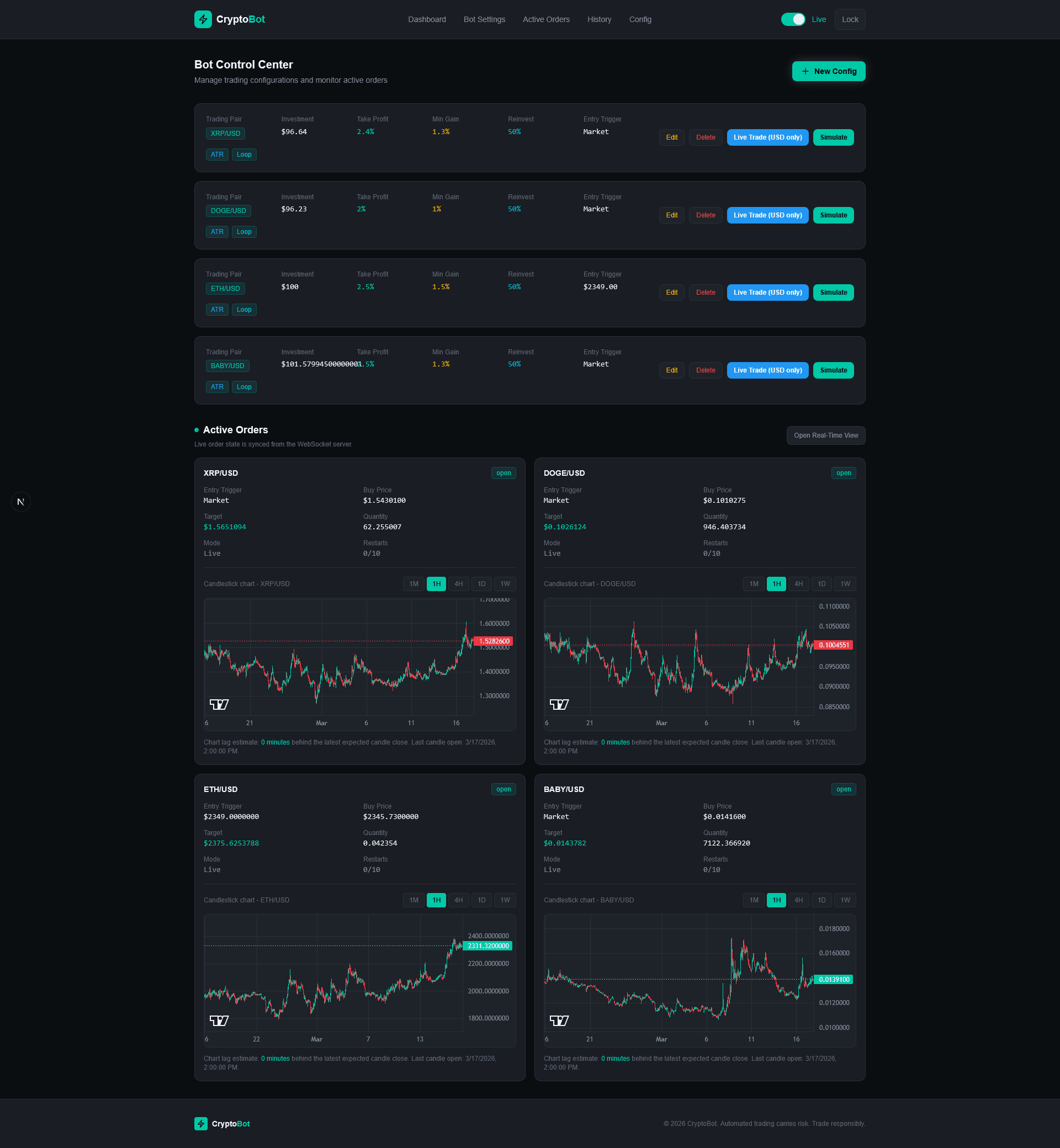Open the History page from the navigation bar
The height and width of the screenshot is (1148, 1060).
[x=599, y=19]
